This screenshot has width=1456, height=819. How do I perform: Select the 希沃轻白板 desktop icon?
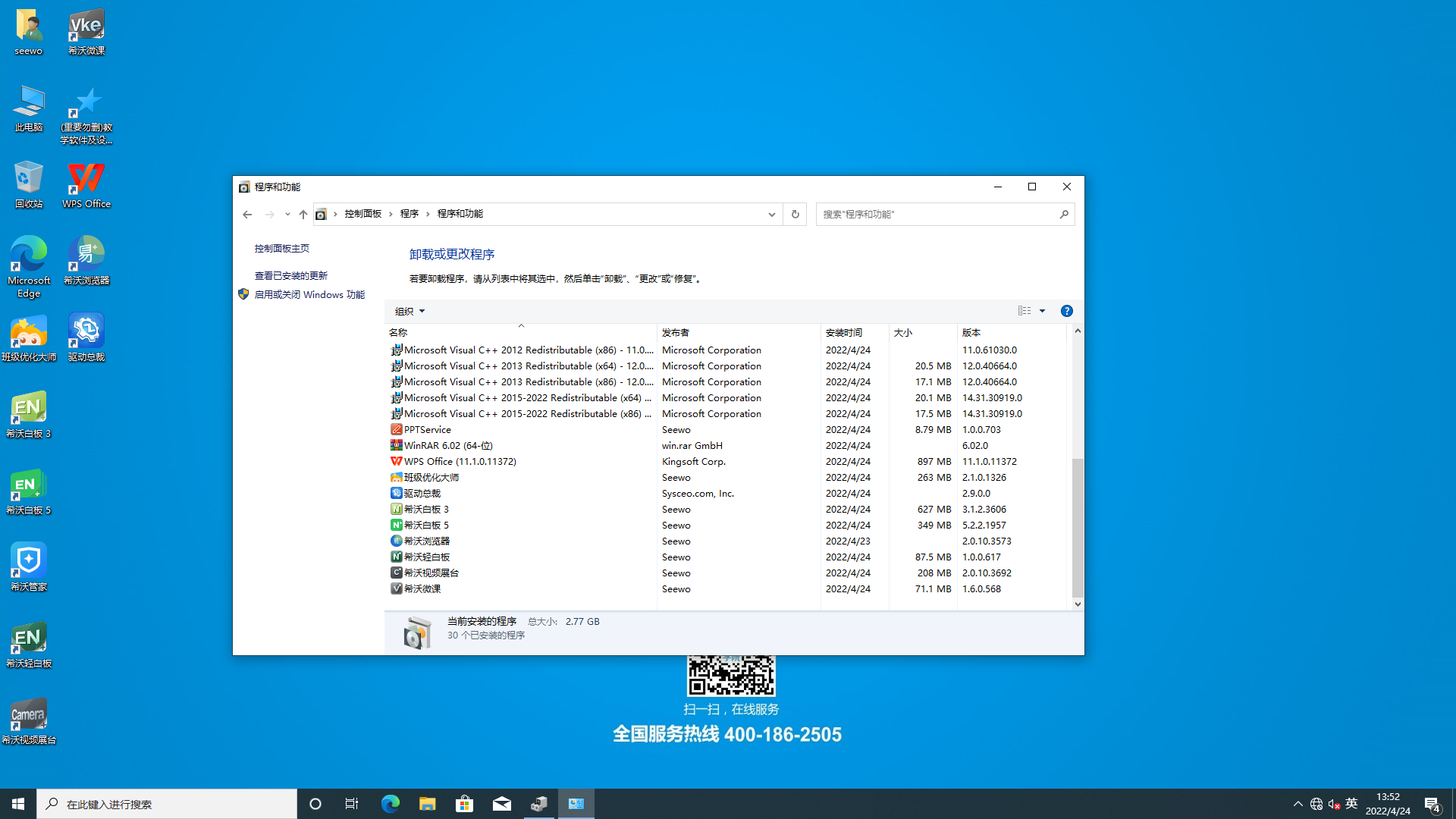point(29,645)
